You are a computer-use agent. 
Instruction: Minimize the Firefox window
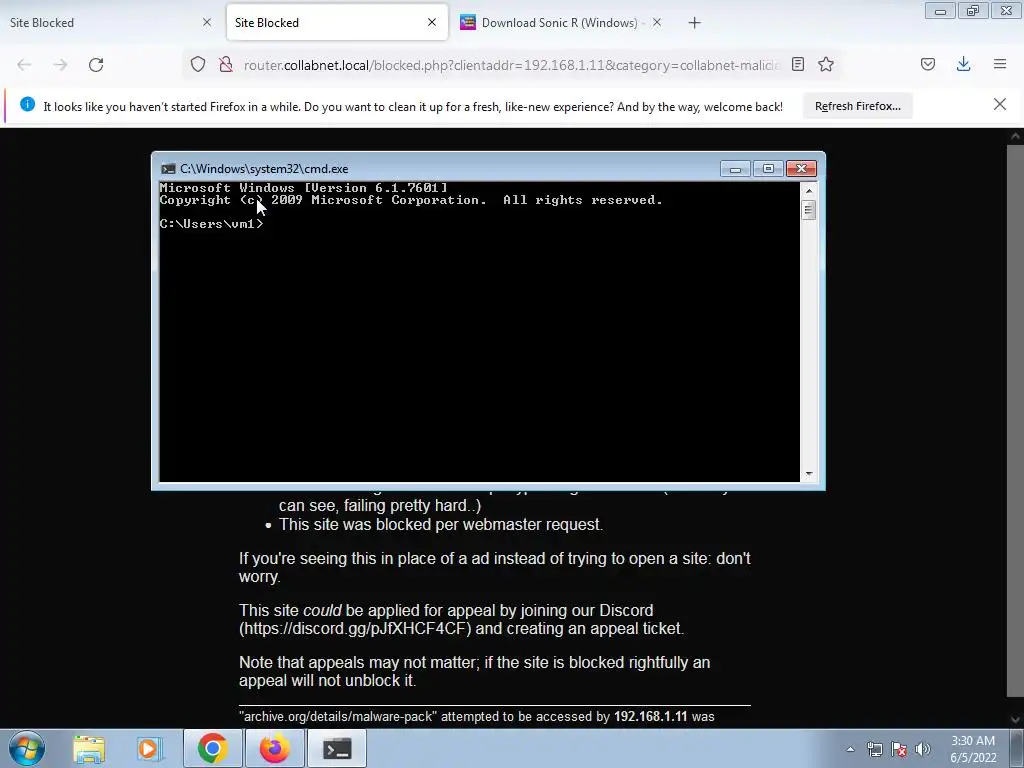[940, 11]
